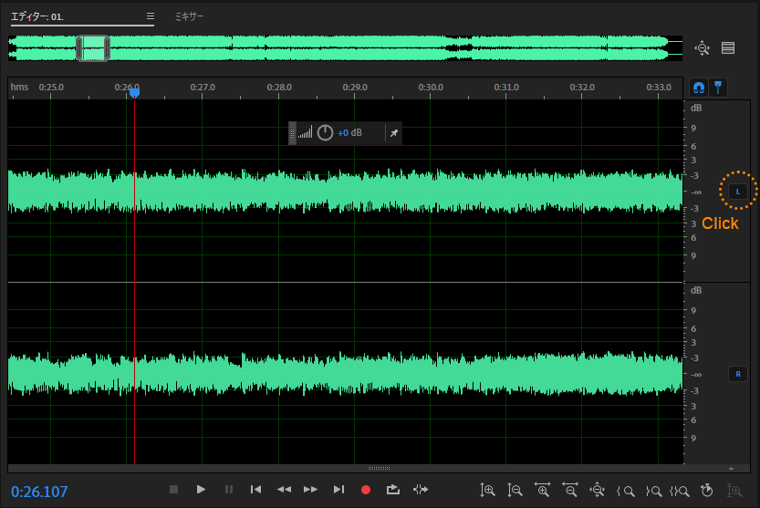The image size is (760, 508).
Task: Zoom out time
Action: click(x=570, y=490)
